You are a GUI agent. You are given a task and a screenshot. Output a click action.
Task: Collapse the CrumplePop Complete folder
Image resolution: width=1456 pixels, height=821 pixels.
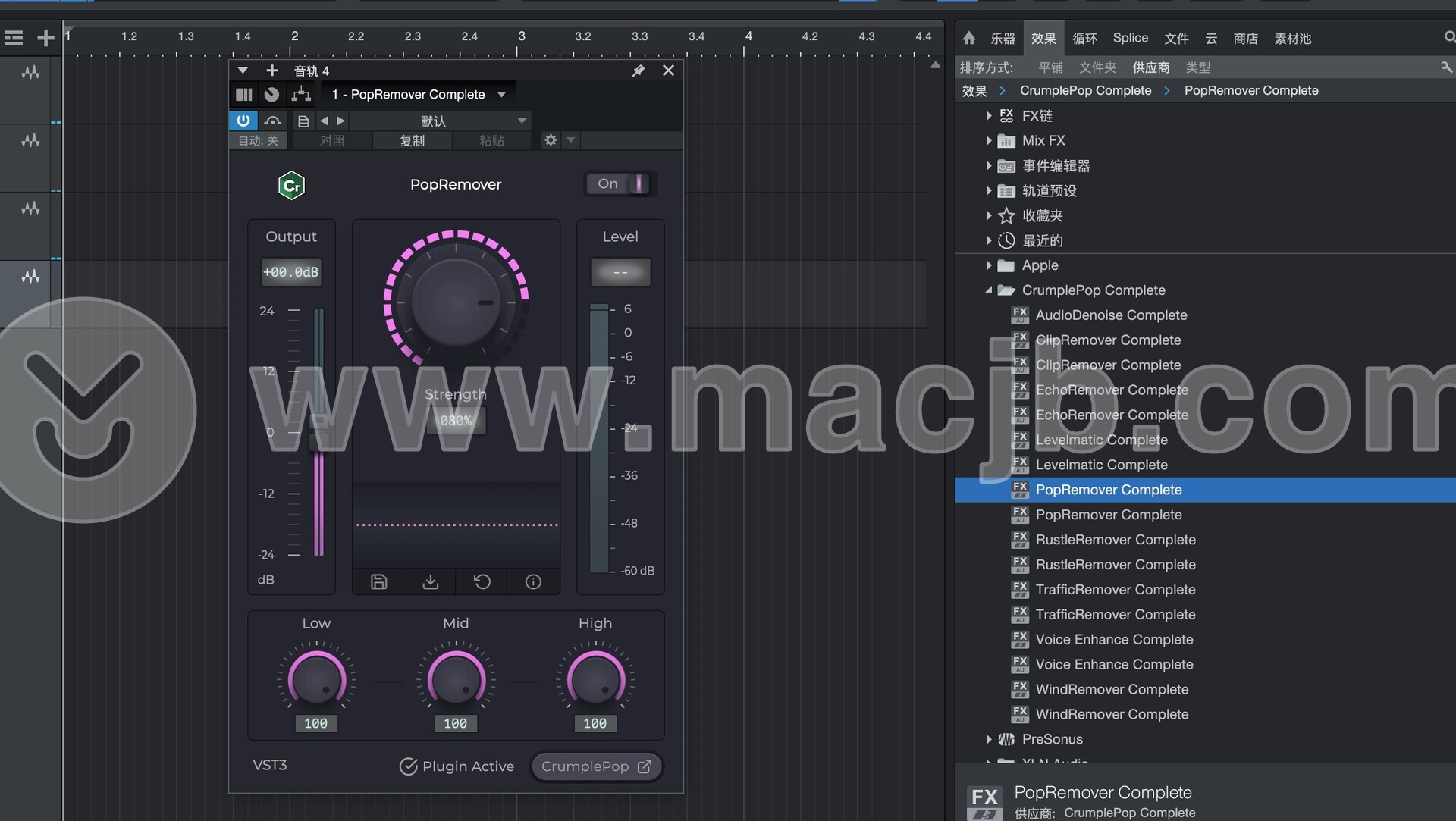989,290
